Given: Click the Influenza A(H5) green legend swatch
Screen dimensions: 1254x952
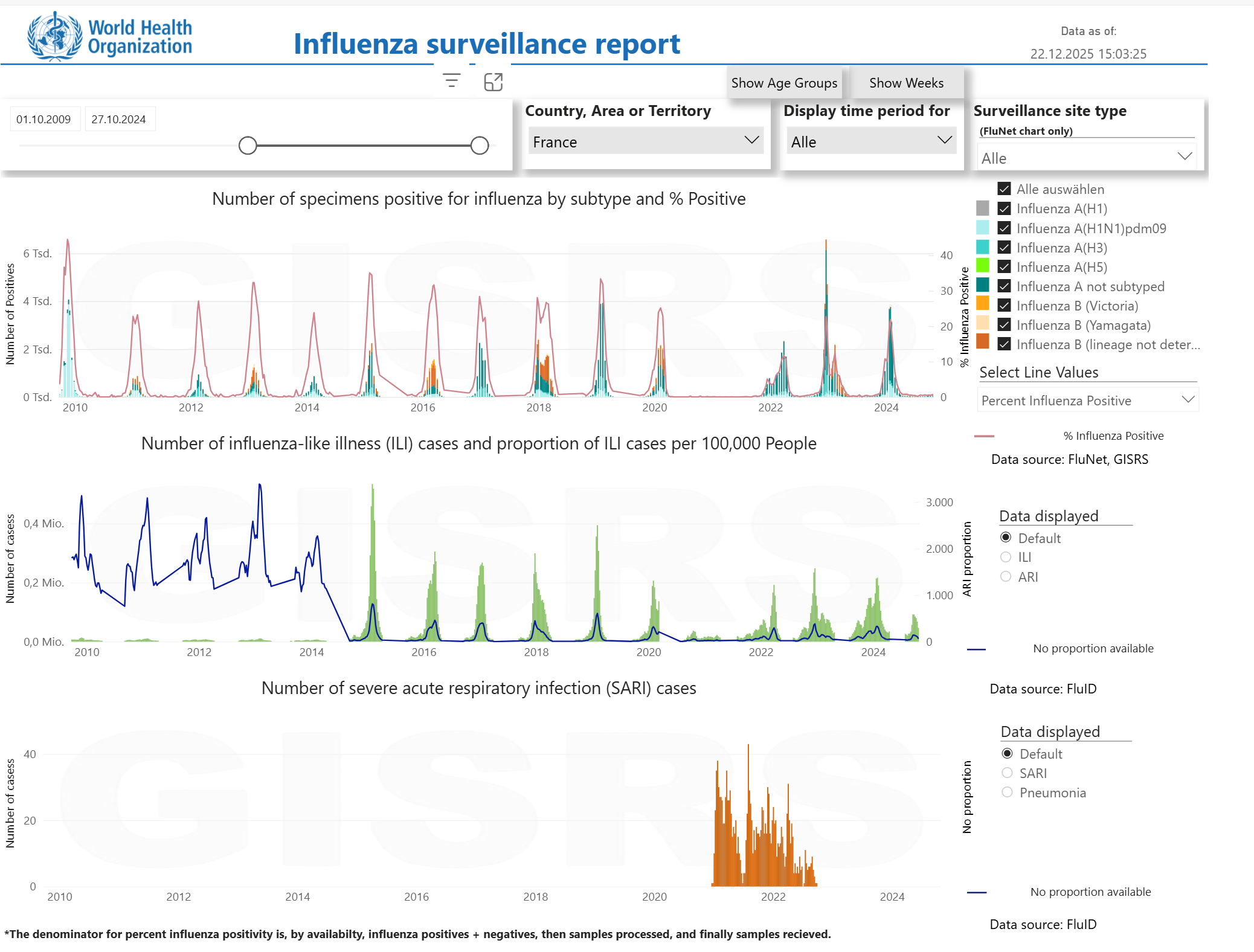Looking at the screenshot, I should click(x=982, y=266).
